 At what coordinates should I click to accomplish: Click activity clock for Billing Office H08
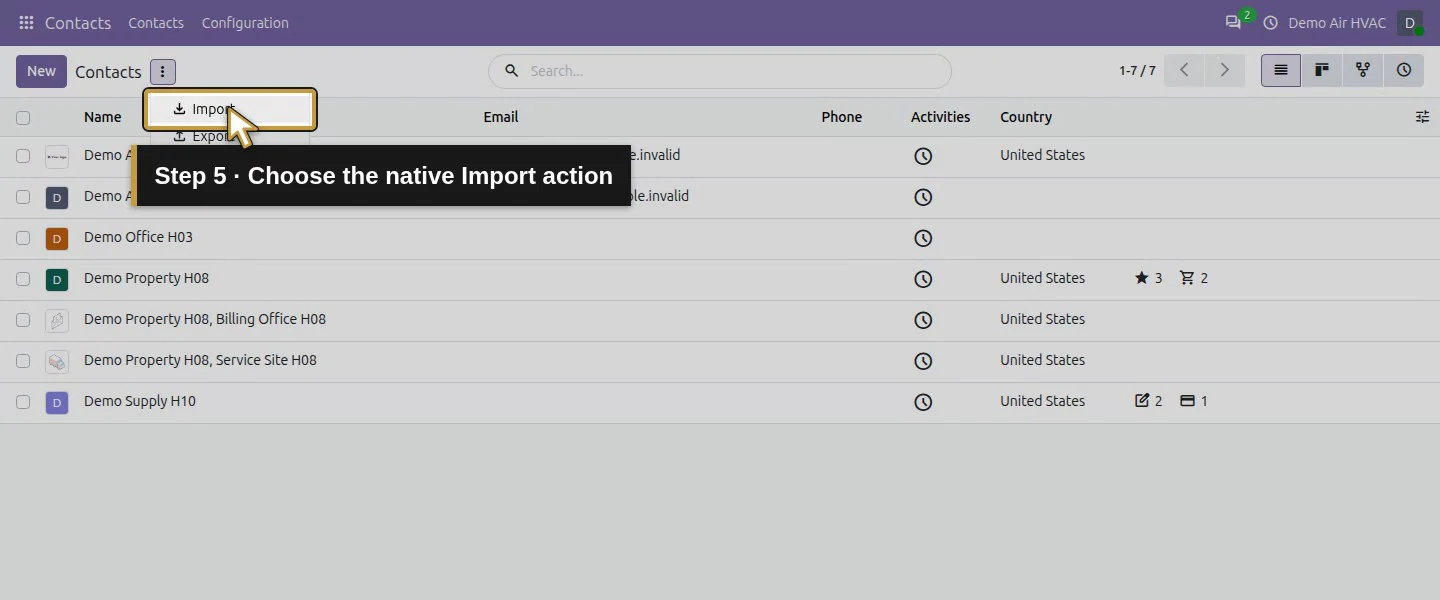(x=923, y=320)
